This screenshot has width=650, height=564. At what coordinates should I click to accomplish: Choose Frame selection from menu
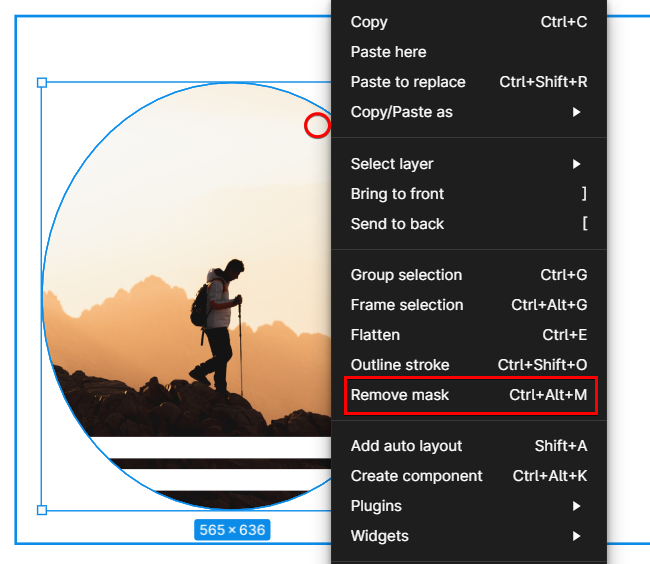(x=407, y=305)
